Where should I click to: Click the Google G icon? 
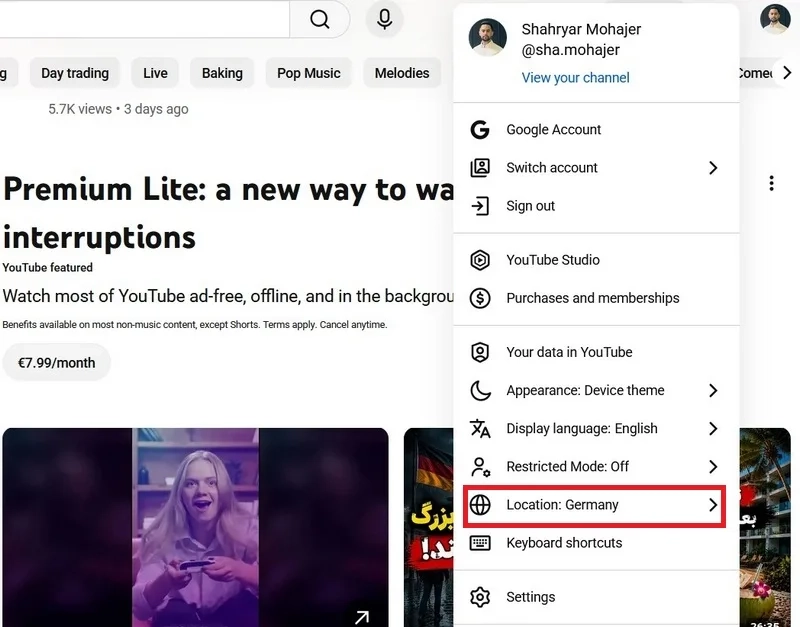(x=480, y=130)
